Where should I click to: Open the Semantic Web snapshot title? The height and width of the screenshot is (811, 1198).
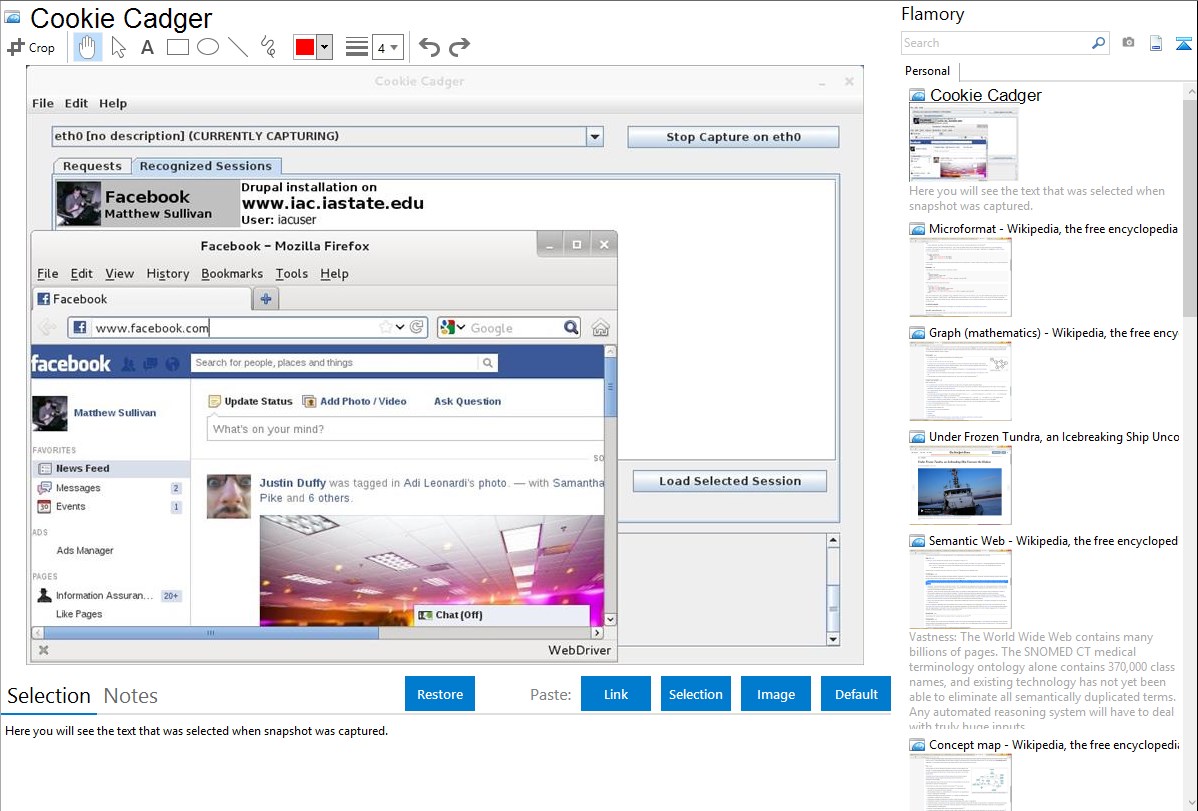pyautogui.click(x=1053, y=540)
